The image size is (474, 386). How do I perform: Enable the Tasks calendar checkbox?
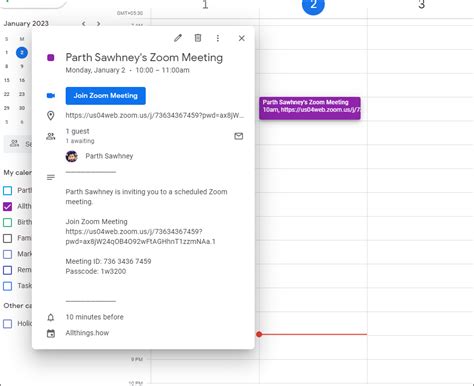tap(7, 286)
